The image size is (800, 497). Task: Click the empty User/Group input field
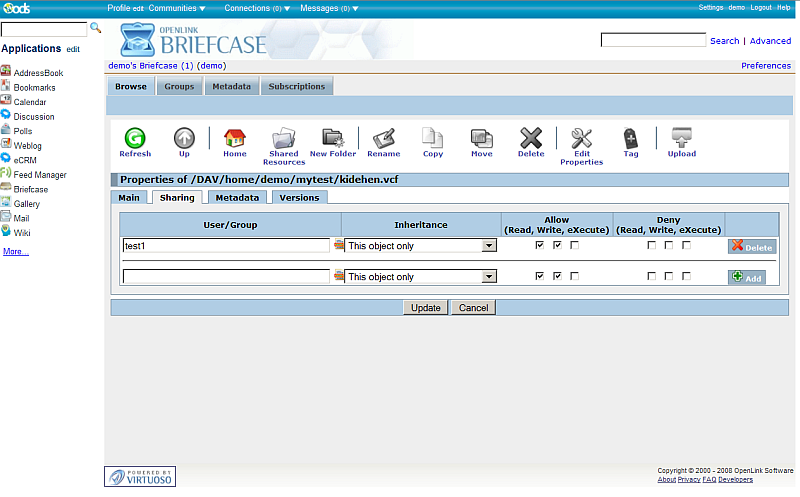tap(226, 276)
